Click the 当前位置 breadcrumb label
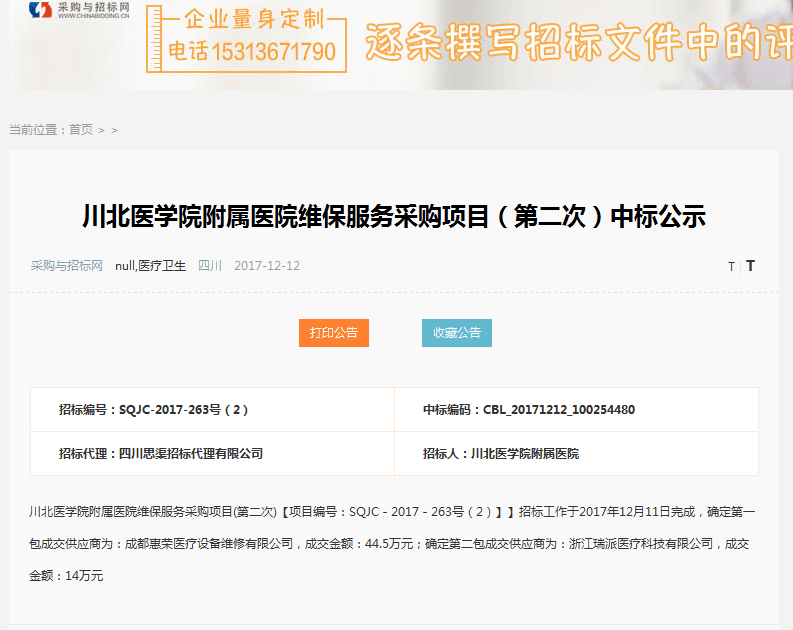Image resolution: width=793 pixels, height=630 pixels. click(x=36, y=130)
